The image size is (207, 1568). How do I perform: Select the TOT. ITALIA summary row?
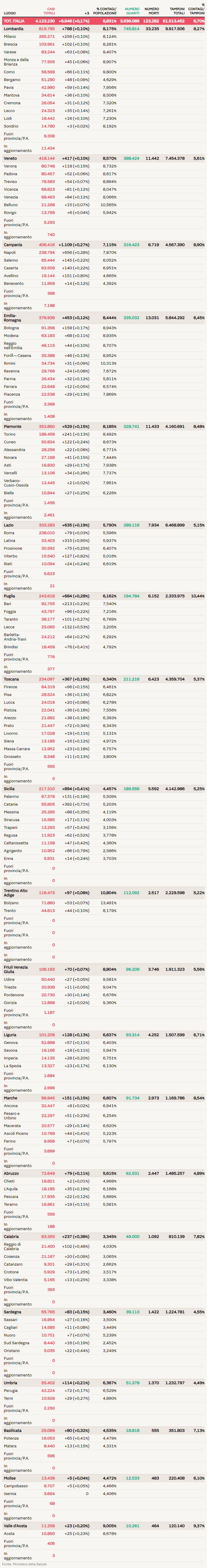coord(15,21)
